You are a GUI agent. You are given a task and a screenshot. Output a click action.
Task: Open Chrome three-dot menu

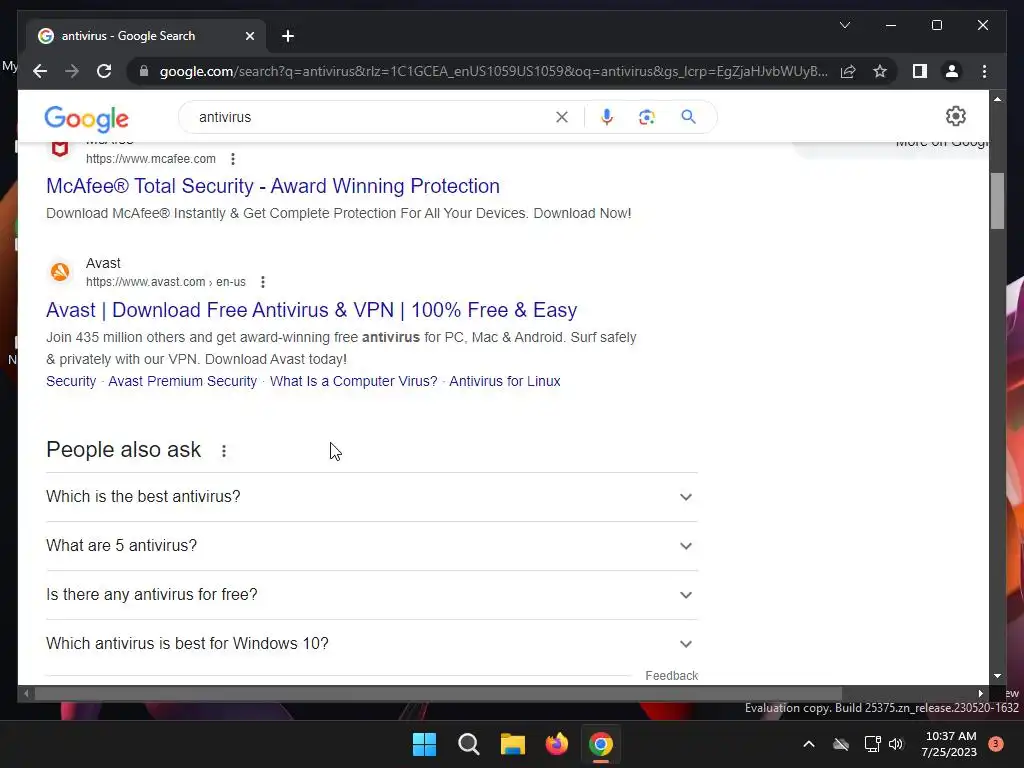click(x=984, y=71)
